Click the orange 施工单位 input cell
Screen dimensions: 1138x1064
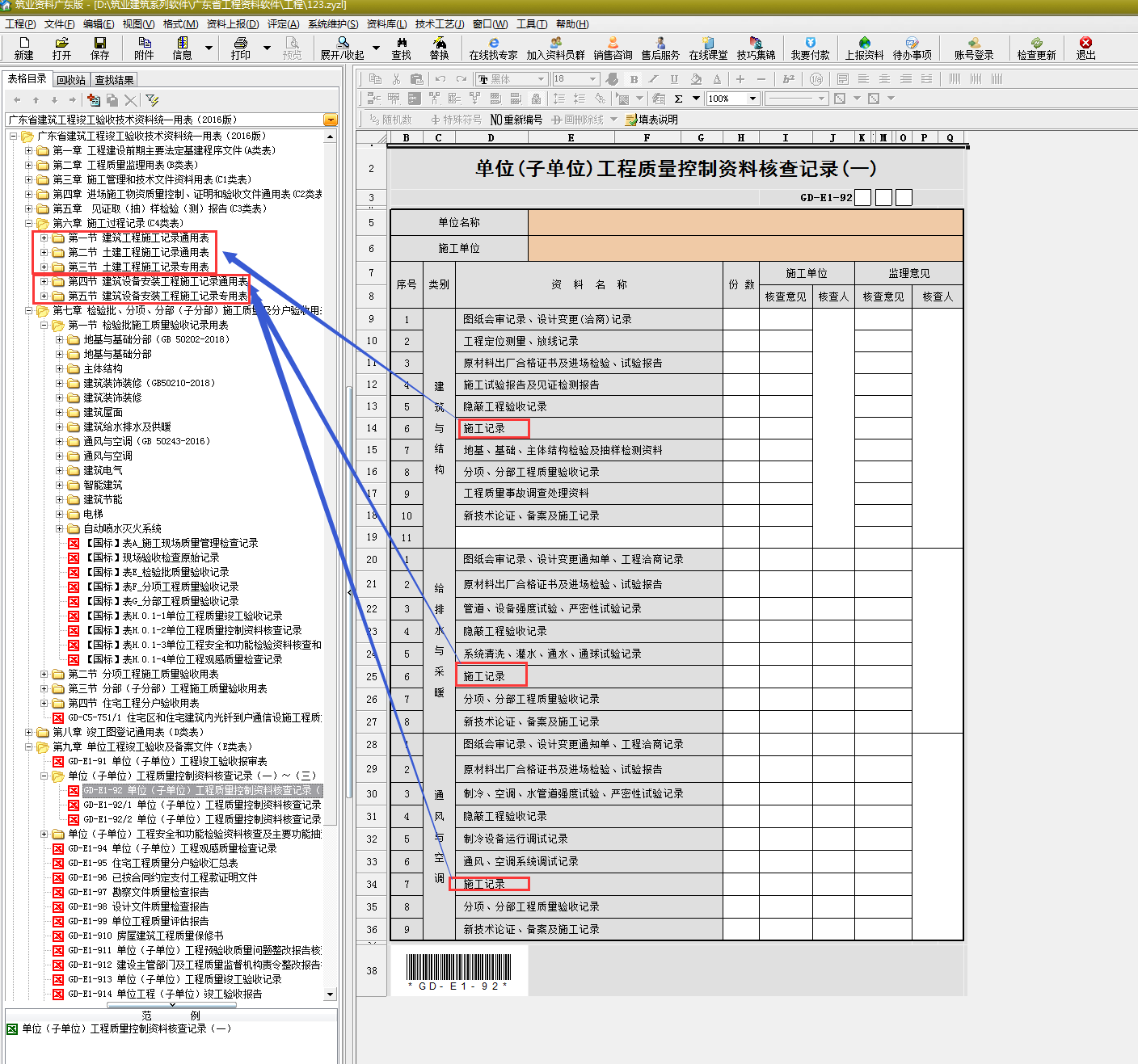(745, 248)
